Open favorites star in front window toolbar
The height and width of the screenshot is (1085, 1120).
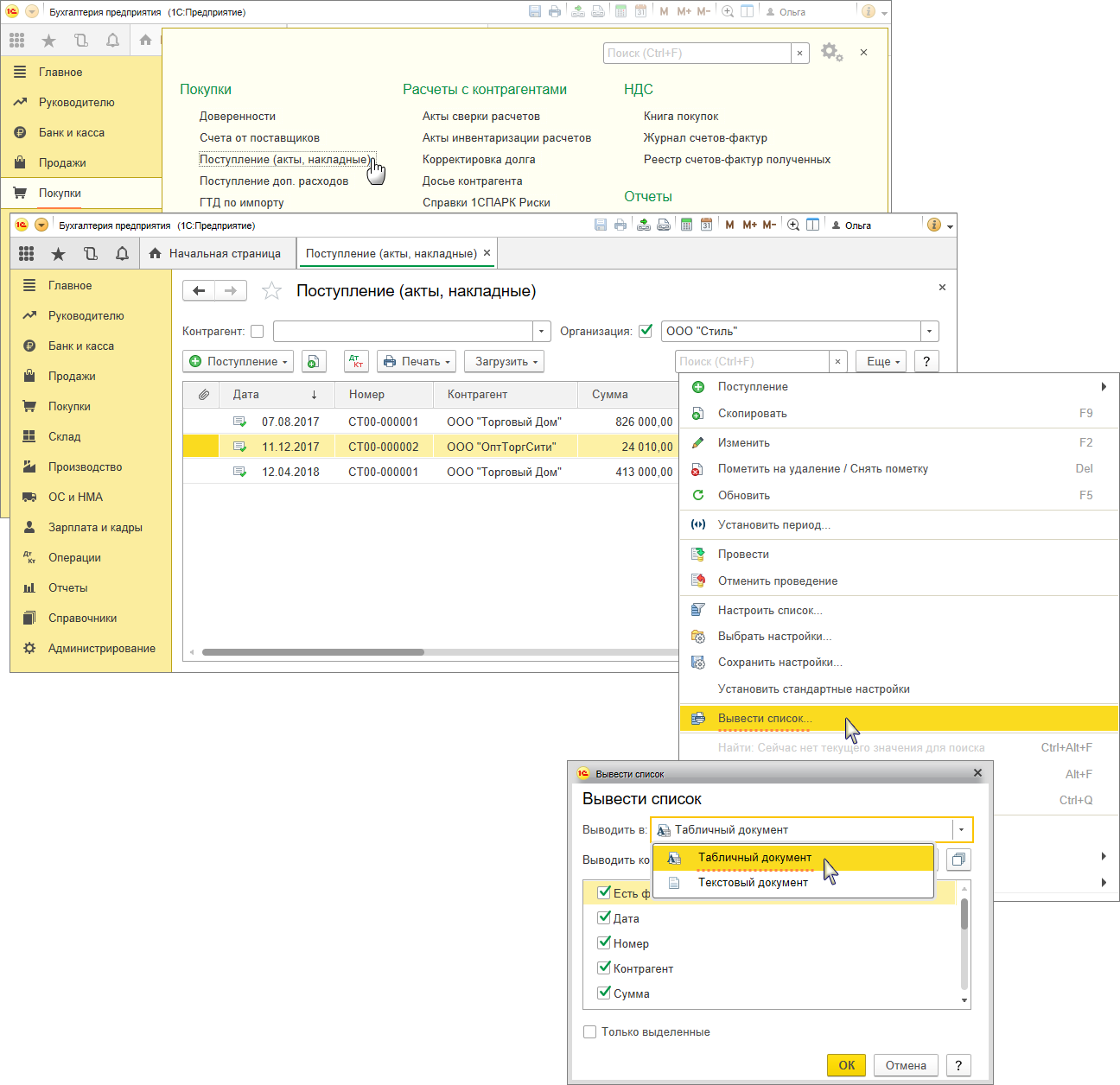pyautogui.click(x=58, y=253)
